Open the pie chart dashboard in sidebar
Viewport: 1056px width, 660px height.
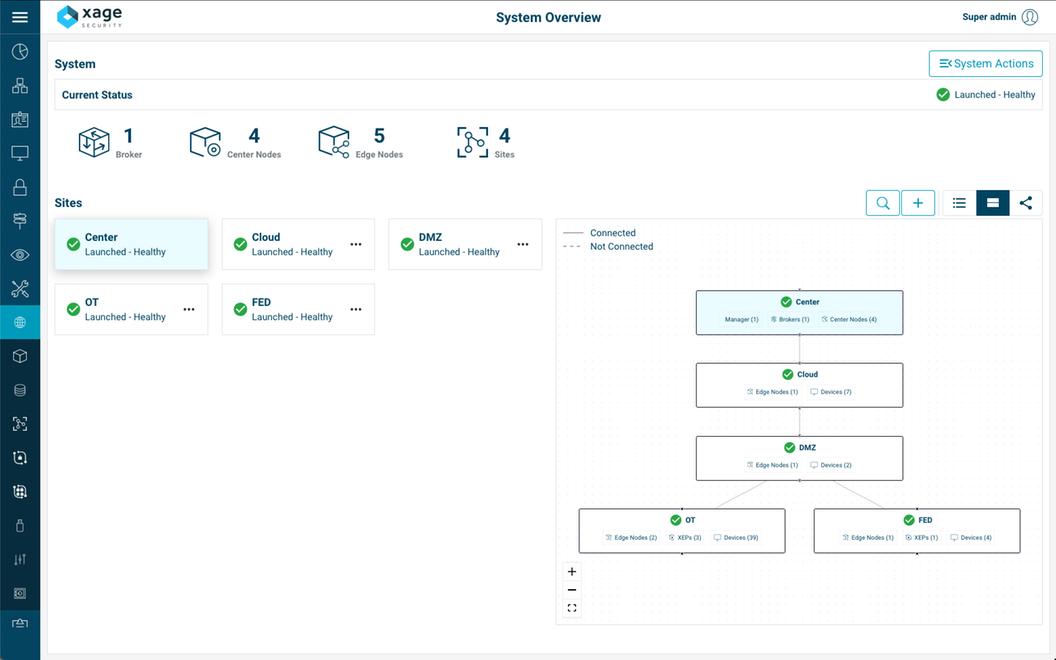point(20,52)
